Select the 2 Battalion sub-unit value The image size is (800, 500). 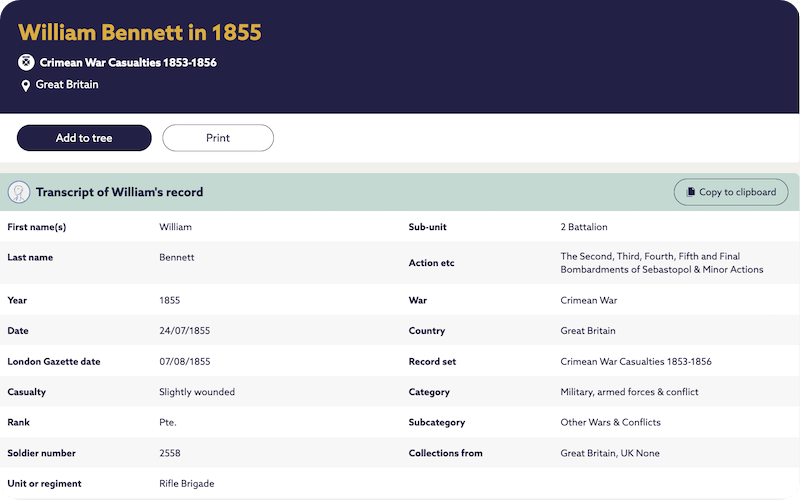coord(584,227)
